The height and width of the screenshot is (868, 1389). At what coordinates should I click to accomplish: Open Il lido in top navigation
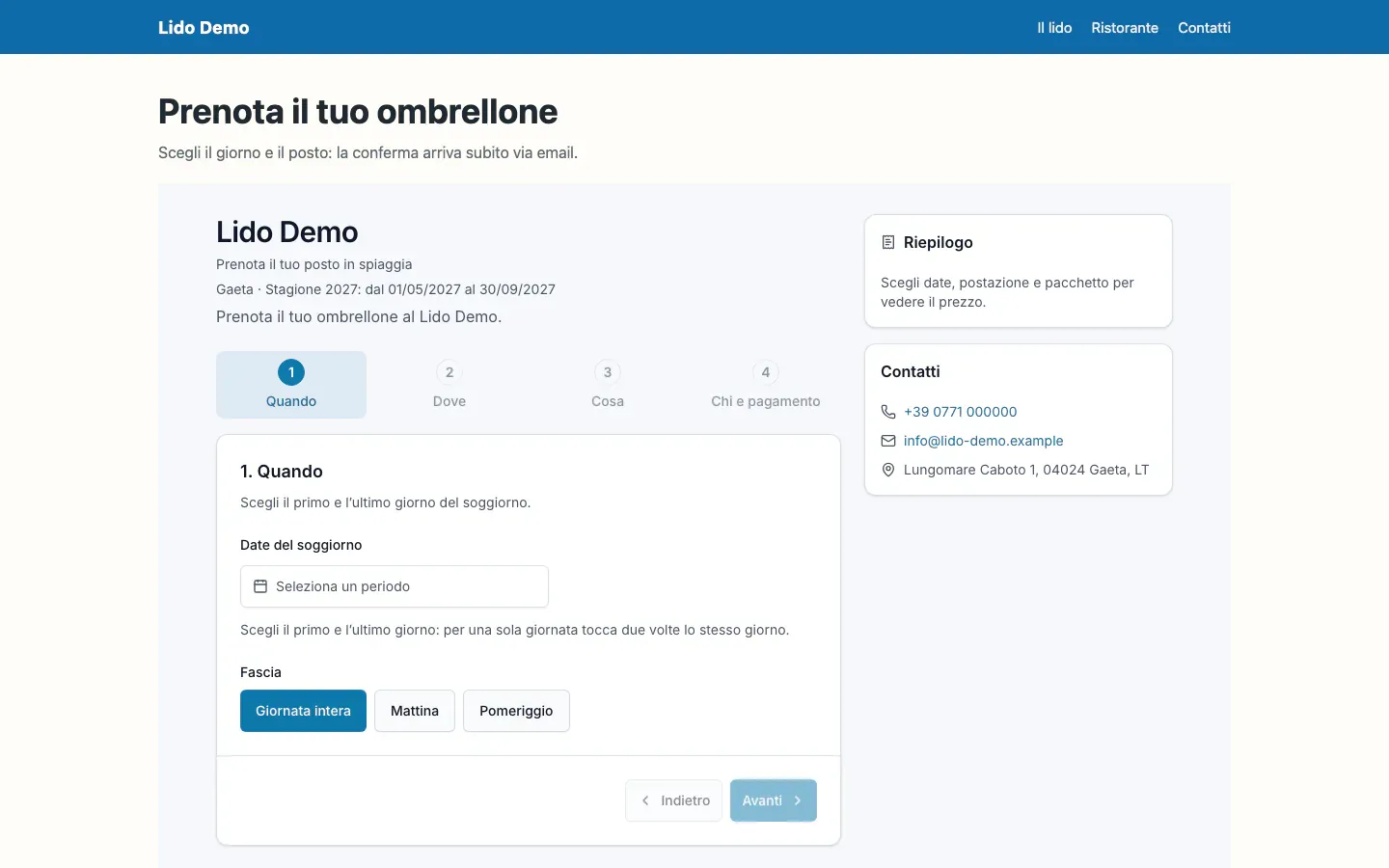(x=1054, y=28)
